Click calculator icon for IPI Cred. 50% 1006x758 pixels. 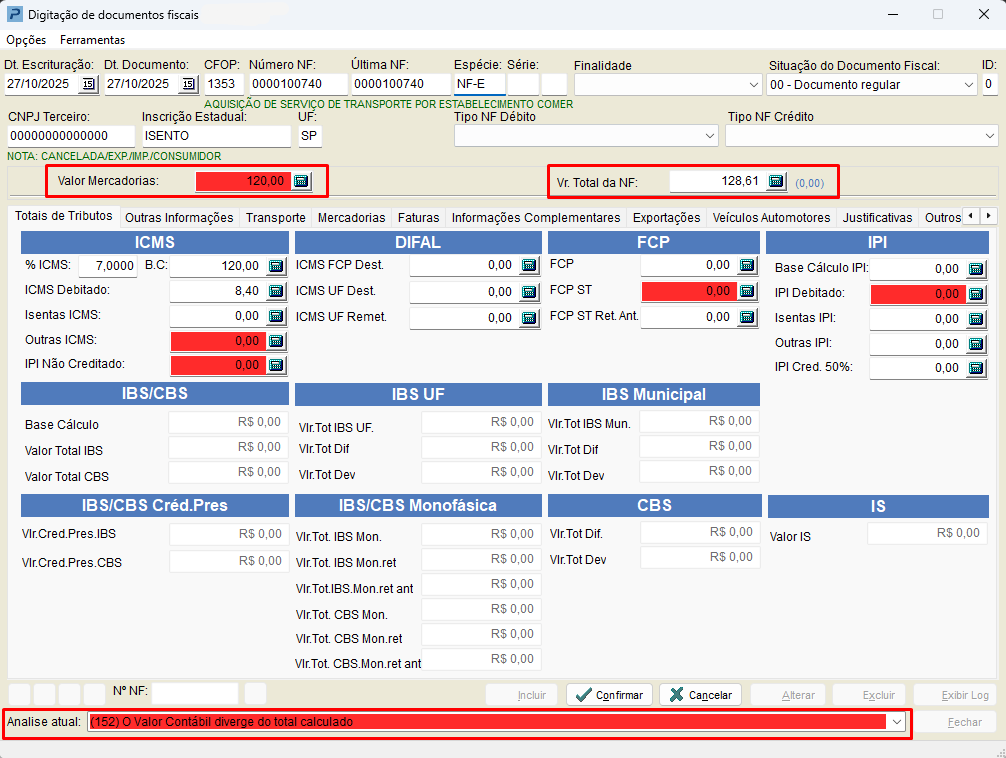tap(975, 368)
